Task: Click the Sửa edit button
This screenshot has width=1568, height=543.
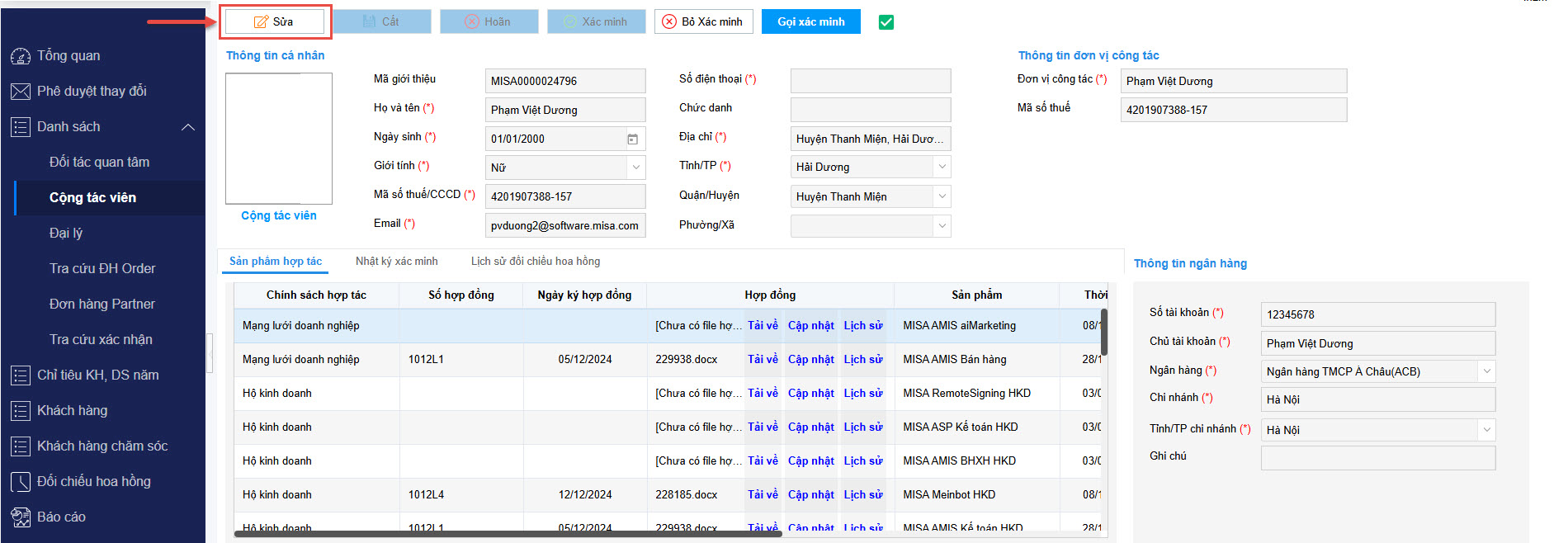Action: point(275,21)
